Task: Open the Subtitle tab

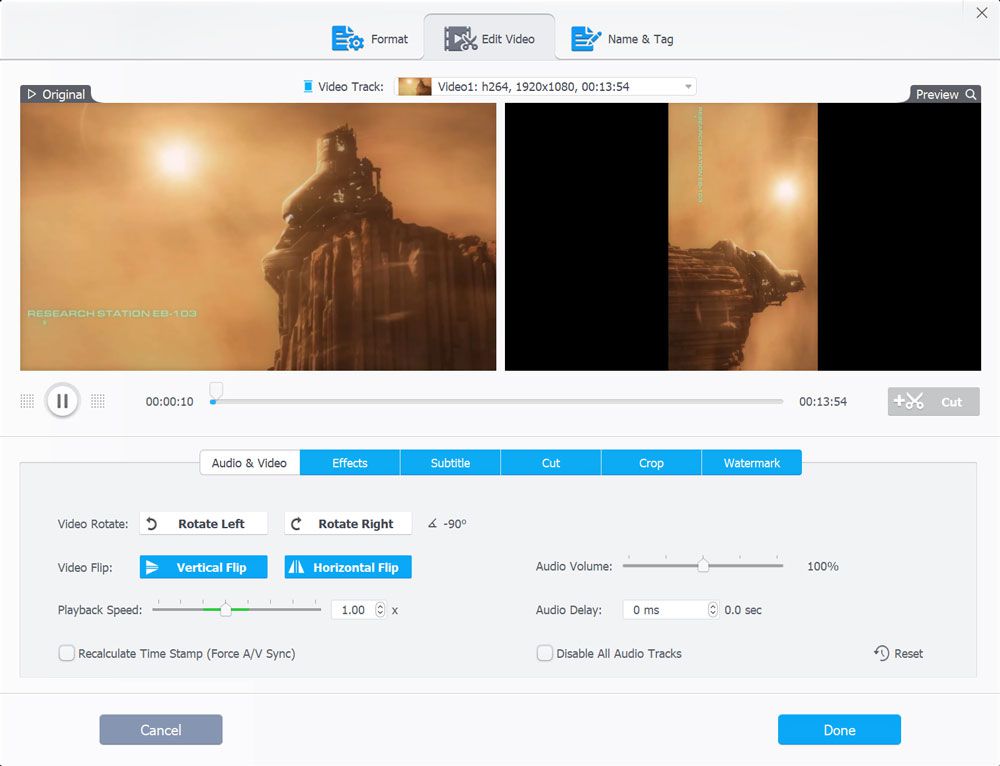Action: tap(450, 463)
